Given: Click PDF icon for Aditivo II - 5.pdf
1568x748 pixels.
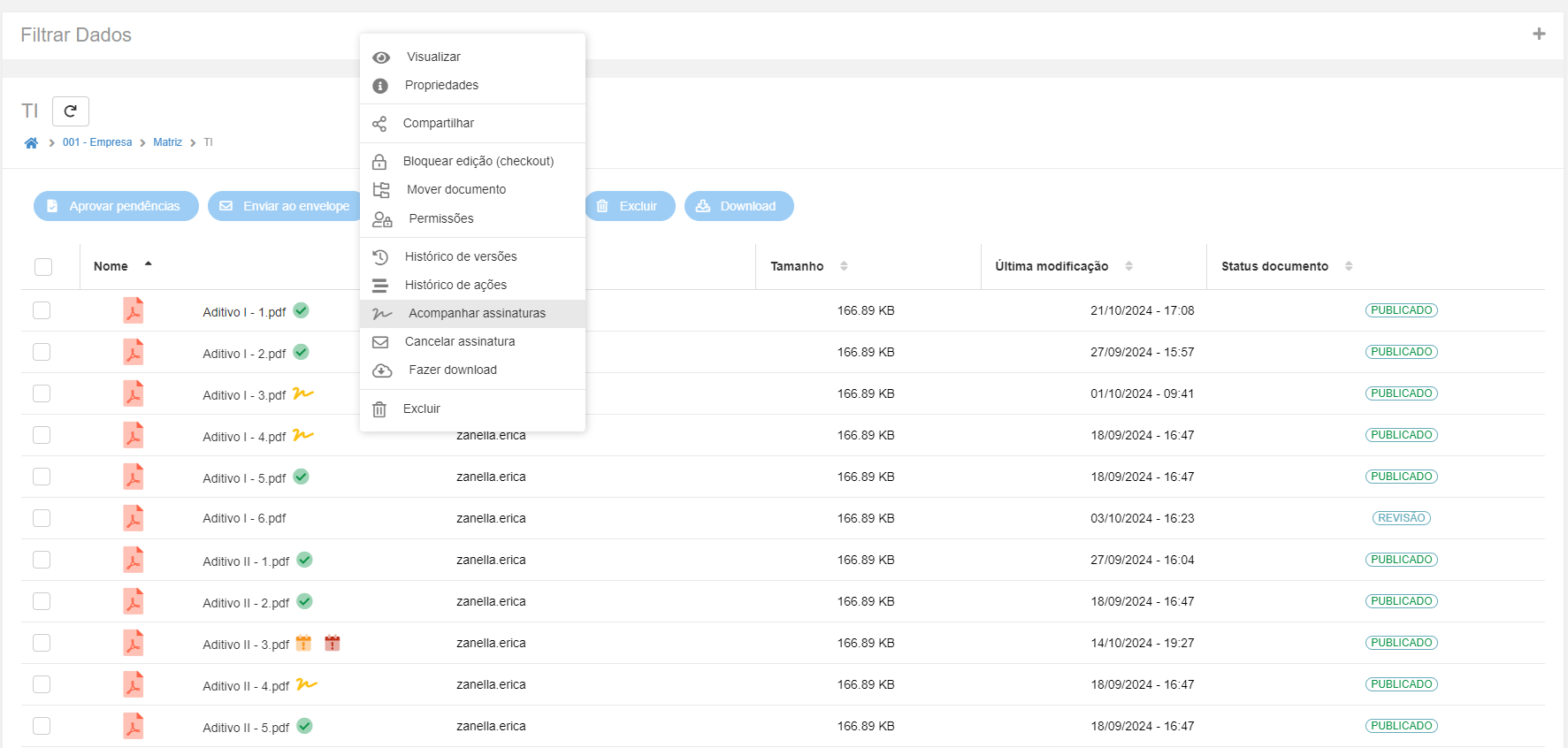Looking at the screenshot, I should point(134,726).
